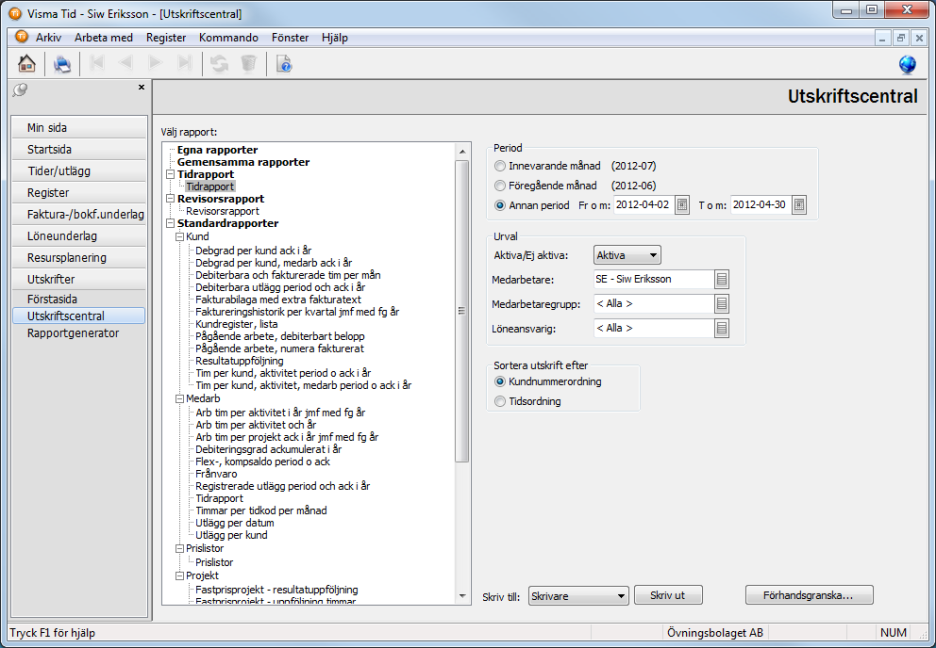936x648 pixels.
Task: Click the Print toolbar icon
Action: tap(62, 63)
